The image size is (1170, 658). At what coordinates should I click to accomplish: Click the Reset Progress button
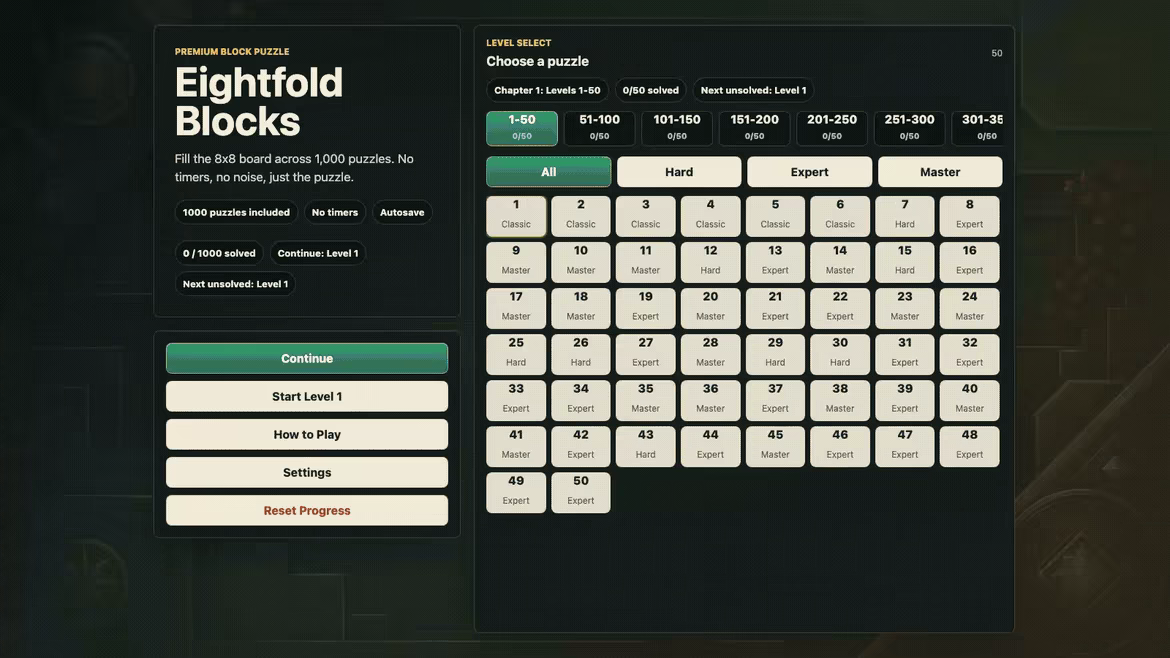pyautogui.click(x=307, y=510)
